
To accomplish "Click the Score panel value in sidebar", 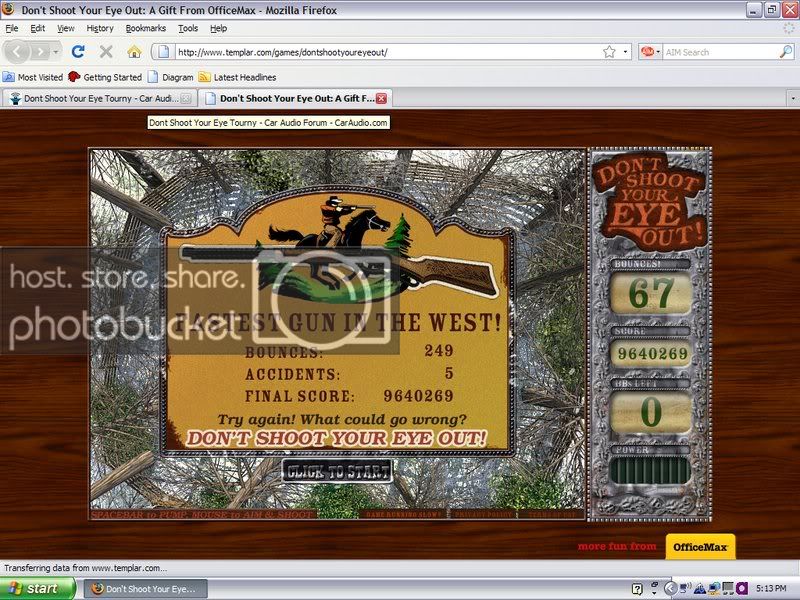I will pos(652,354).
